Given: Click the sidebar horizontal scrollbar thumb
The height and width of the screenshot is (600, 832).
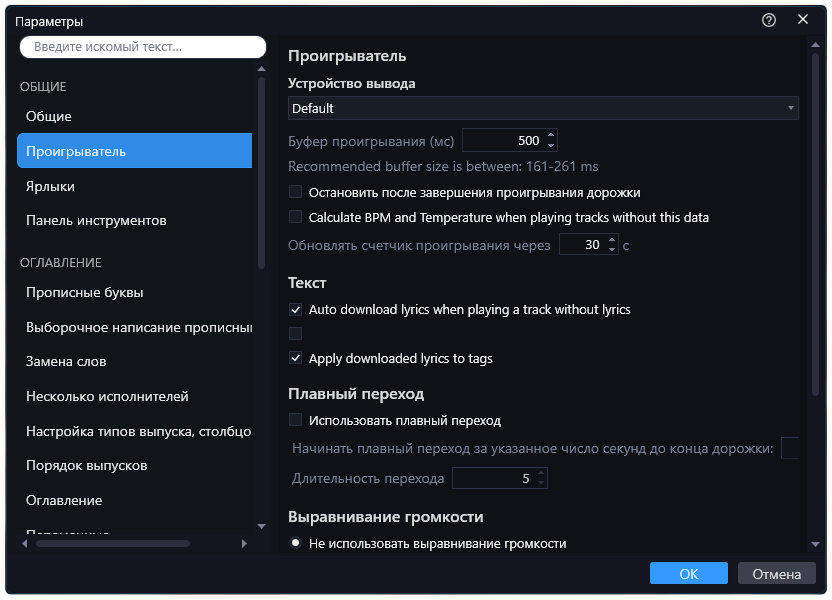Looking at the screenshot, I should 113,543.
